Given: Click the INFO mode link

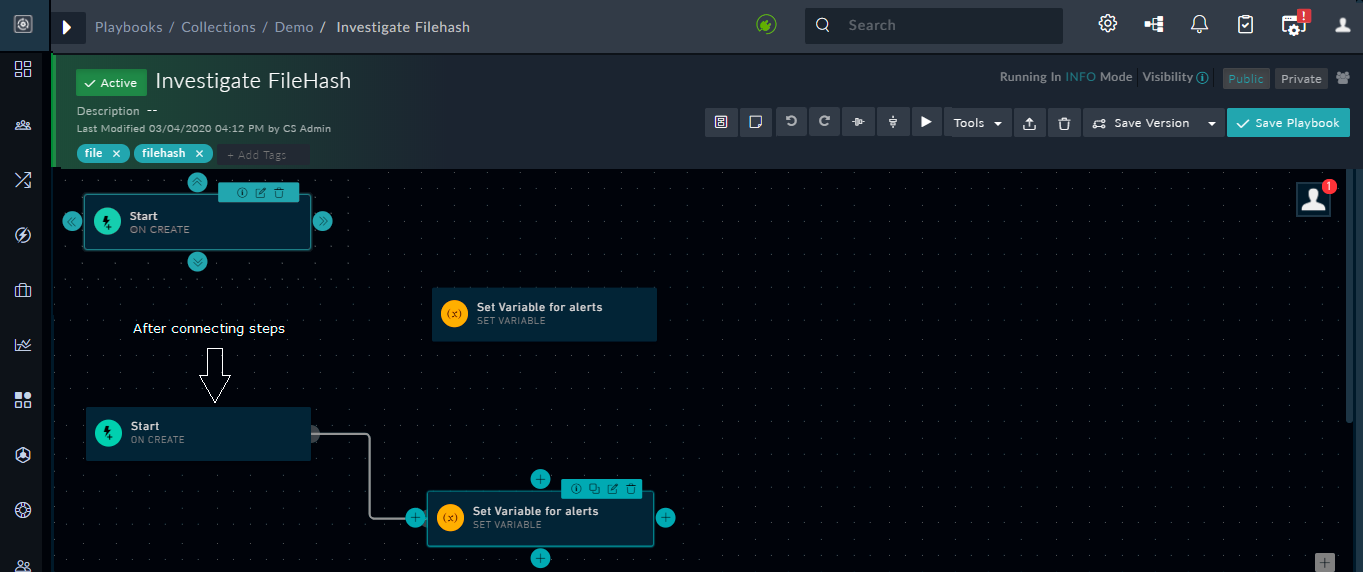Looking at the screenshot, I should pyautogui.click(x=1080, y=77).
